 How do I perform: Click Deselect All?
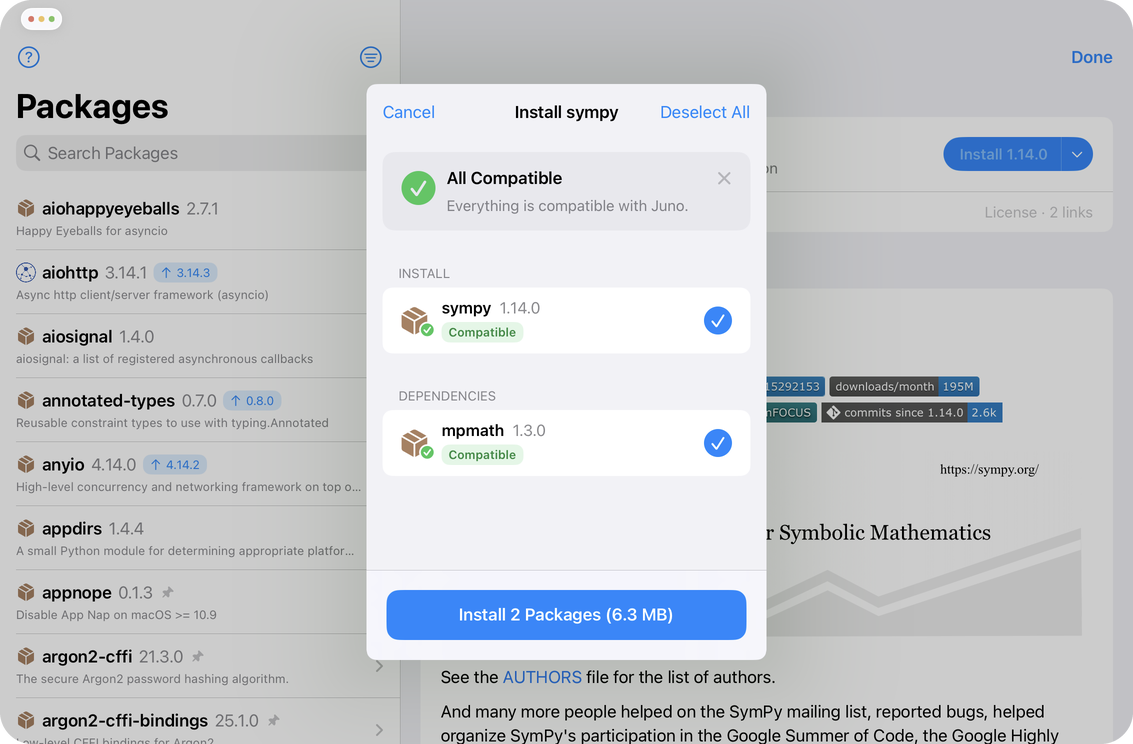click(x=705, y=112)
